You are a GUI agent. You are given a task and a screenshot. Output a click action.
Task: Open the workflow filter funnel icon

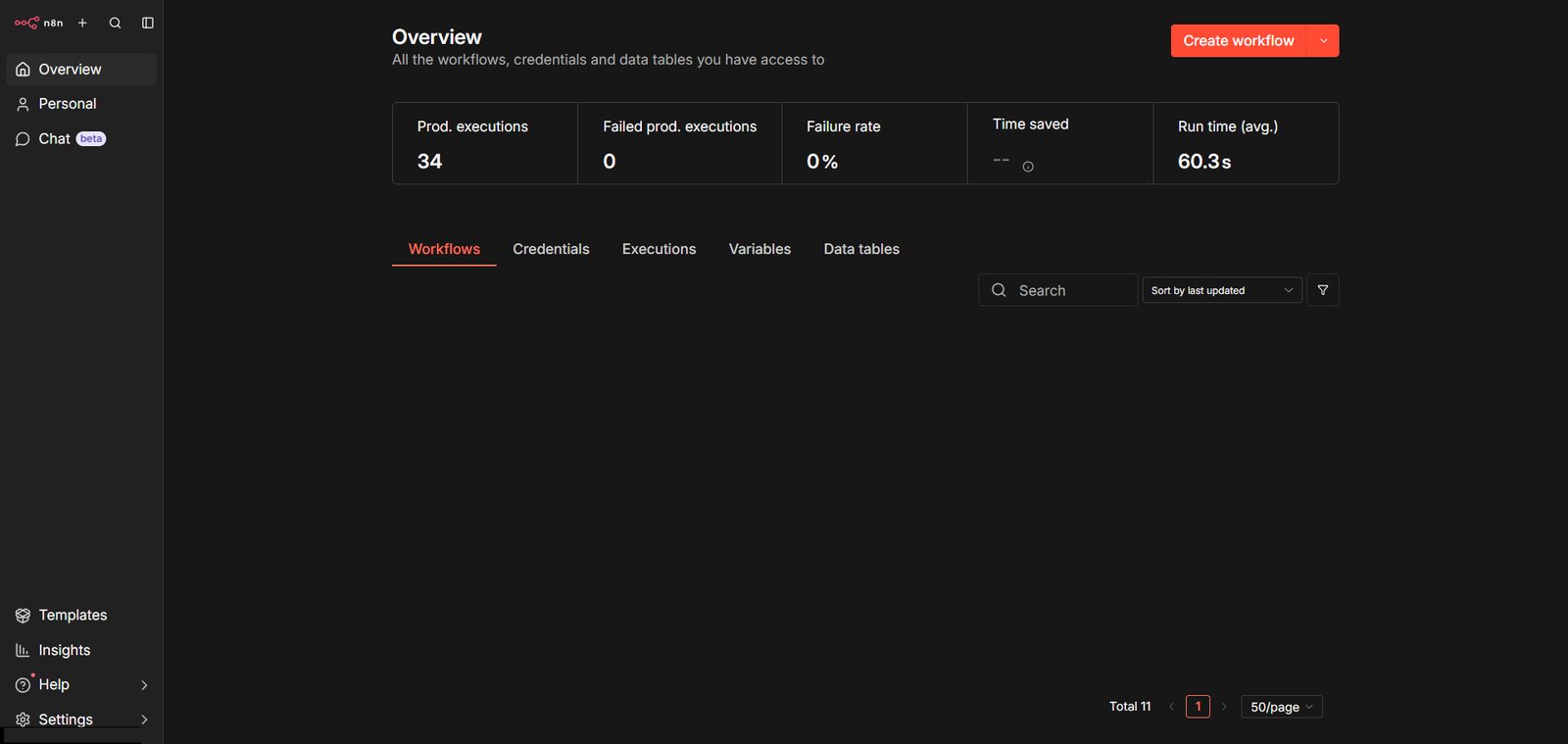point(1323,290)
